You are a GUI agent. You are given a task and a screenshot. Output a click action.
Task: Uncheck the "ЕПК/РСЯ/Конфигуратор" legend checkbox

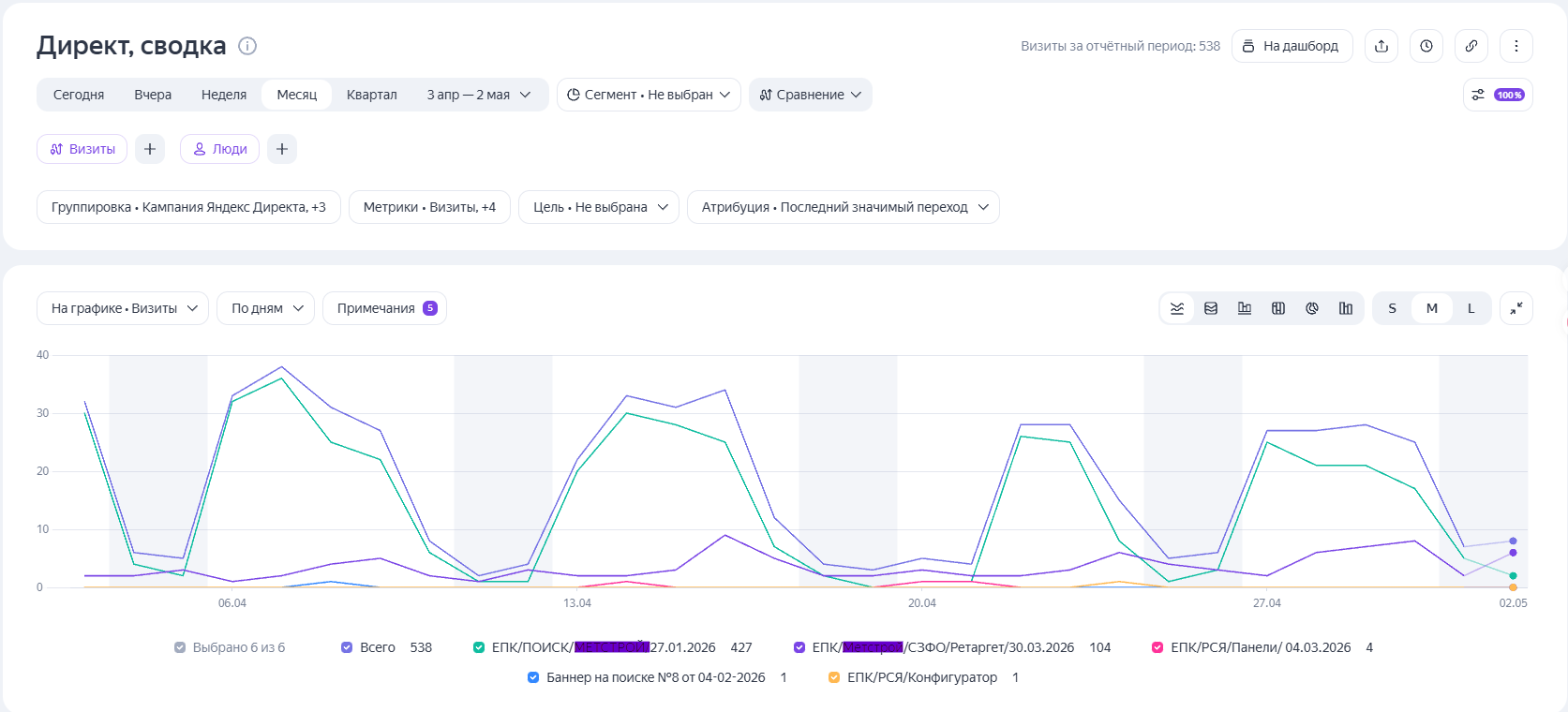click(834, 677)
